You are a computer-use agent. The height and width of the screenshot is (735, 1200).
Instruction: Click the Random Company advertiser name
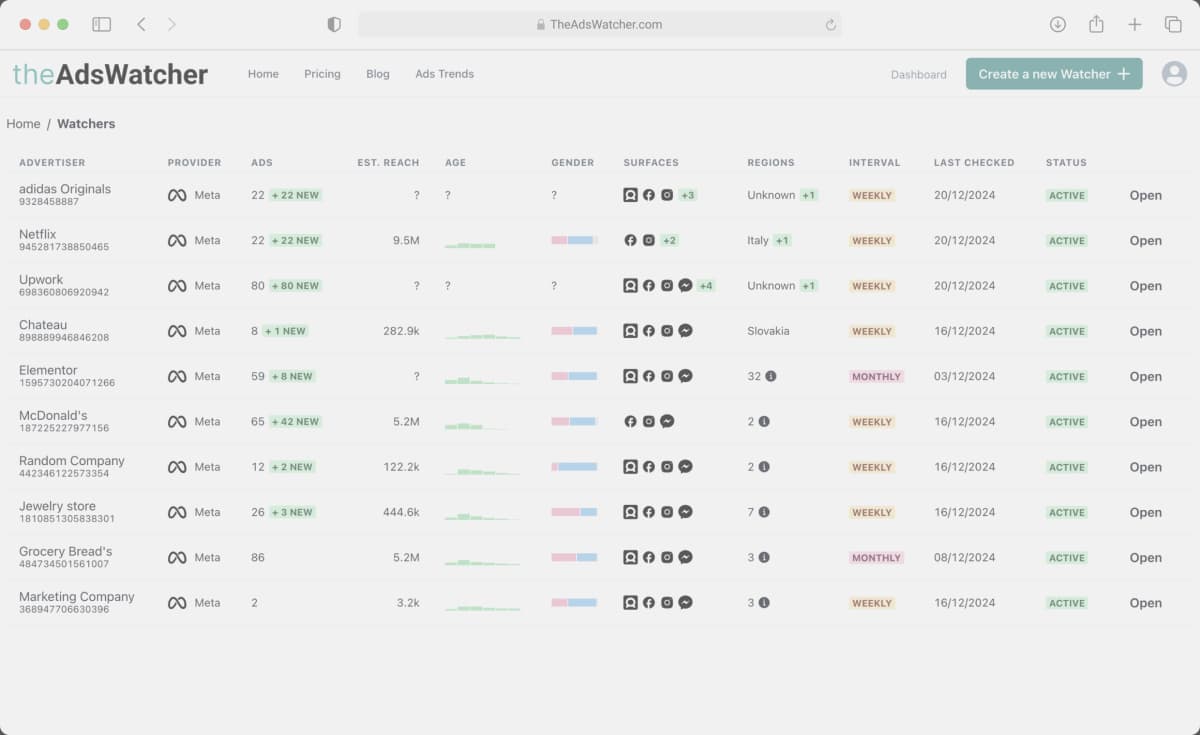(72, 461)
